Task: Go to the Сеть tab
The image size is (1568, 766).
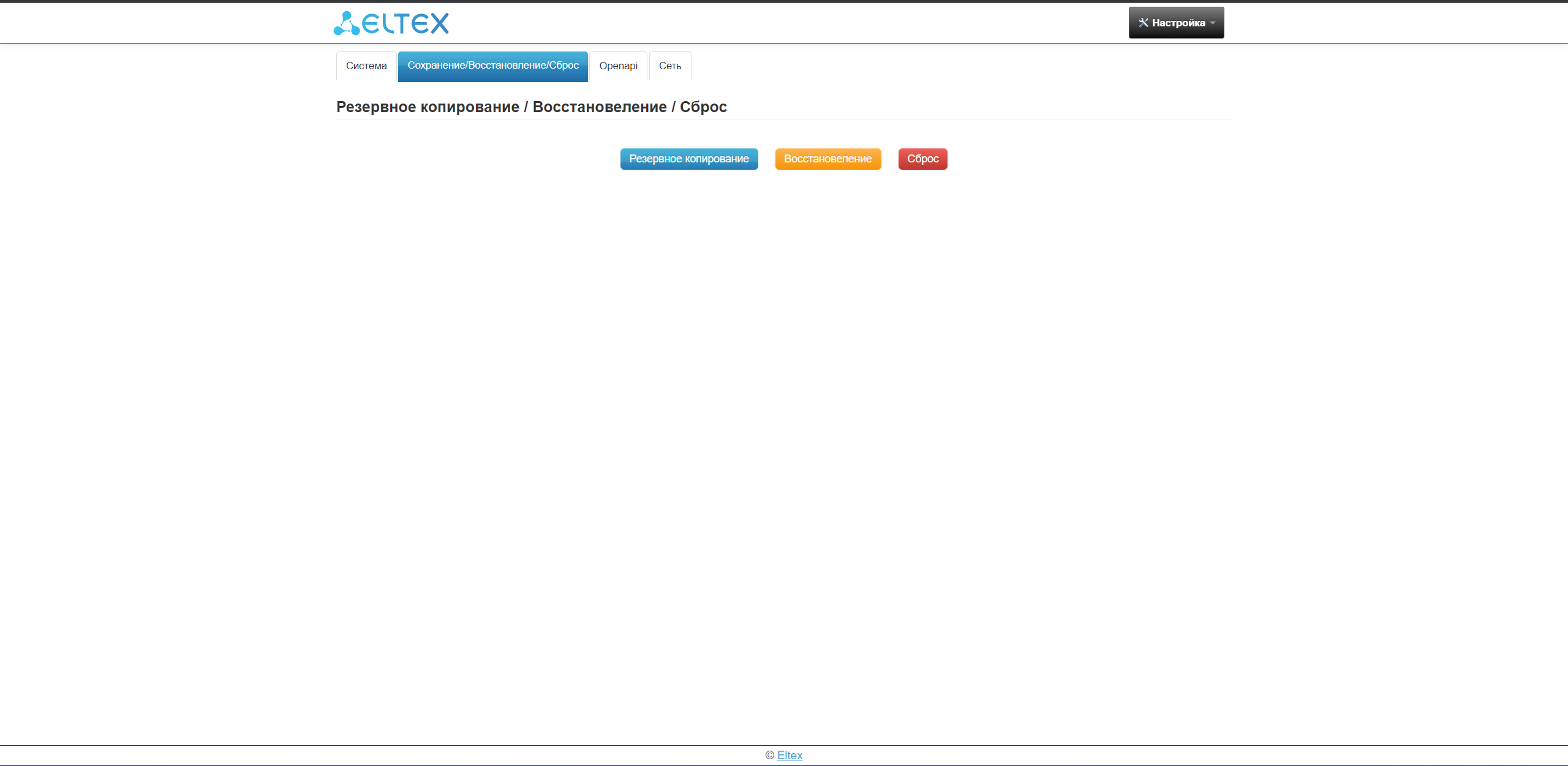Action: [x=669, y=66]
